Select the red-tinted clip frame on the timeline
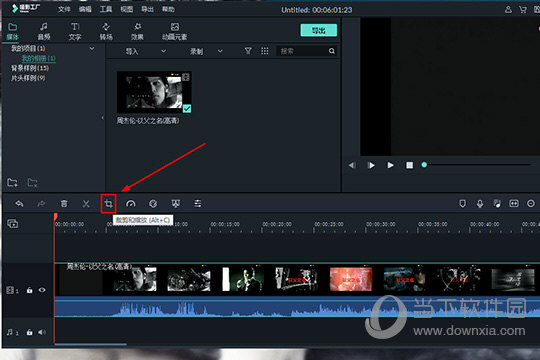This screenshot has width=540, height=360. click(x=351, y=279)
